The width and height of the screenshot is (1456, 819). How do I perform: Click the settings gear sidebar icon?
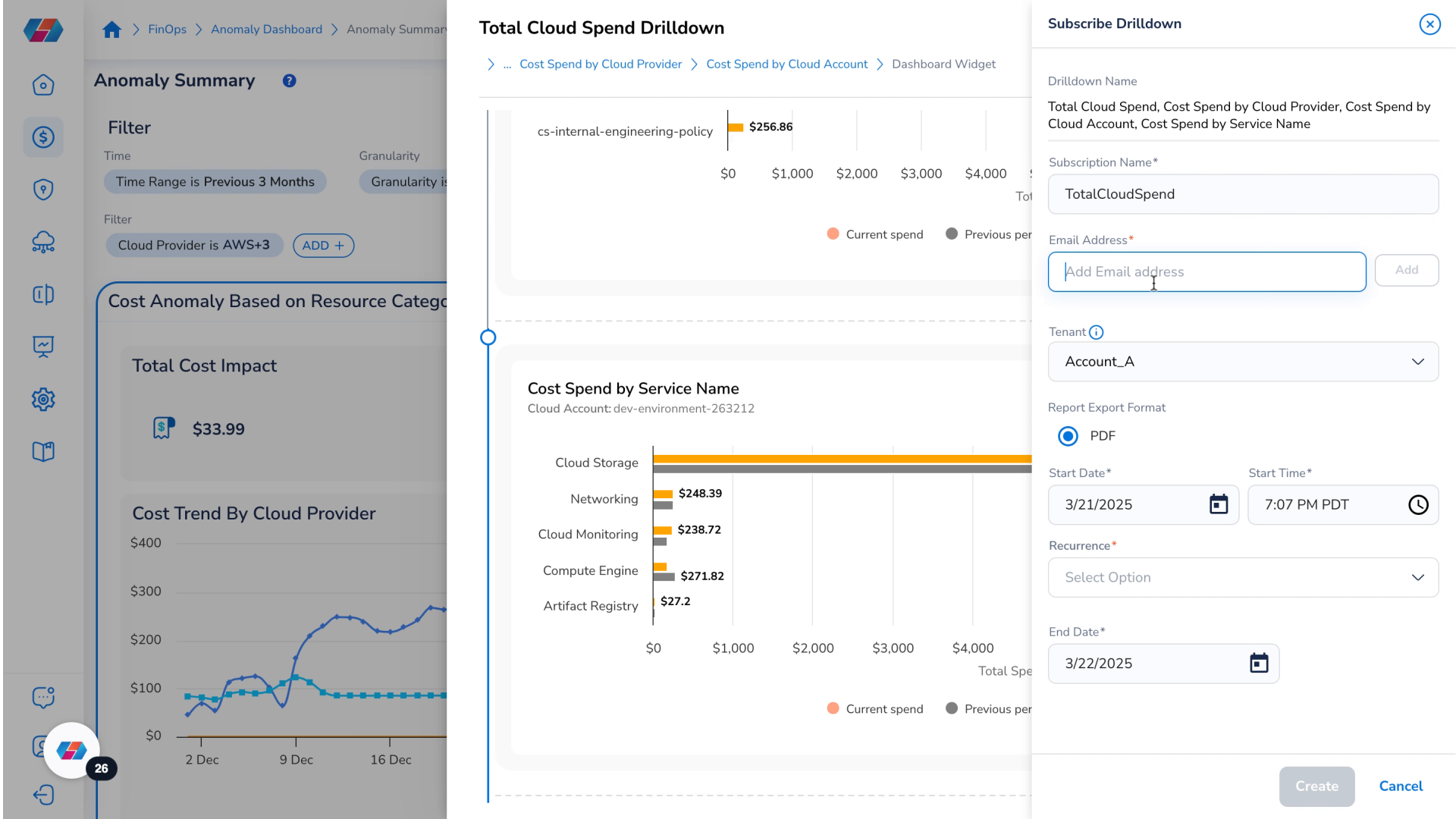(43, 399)
